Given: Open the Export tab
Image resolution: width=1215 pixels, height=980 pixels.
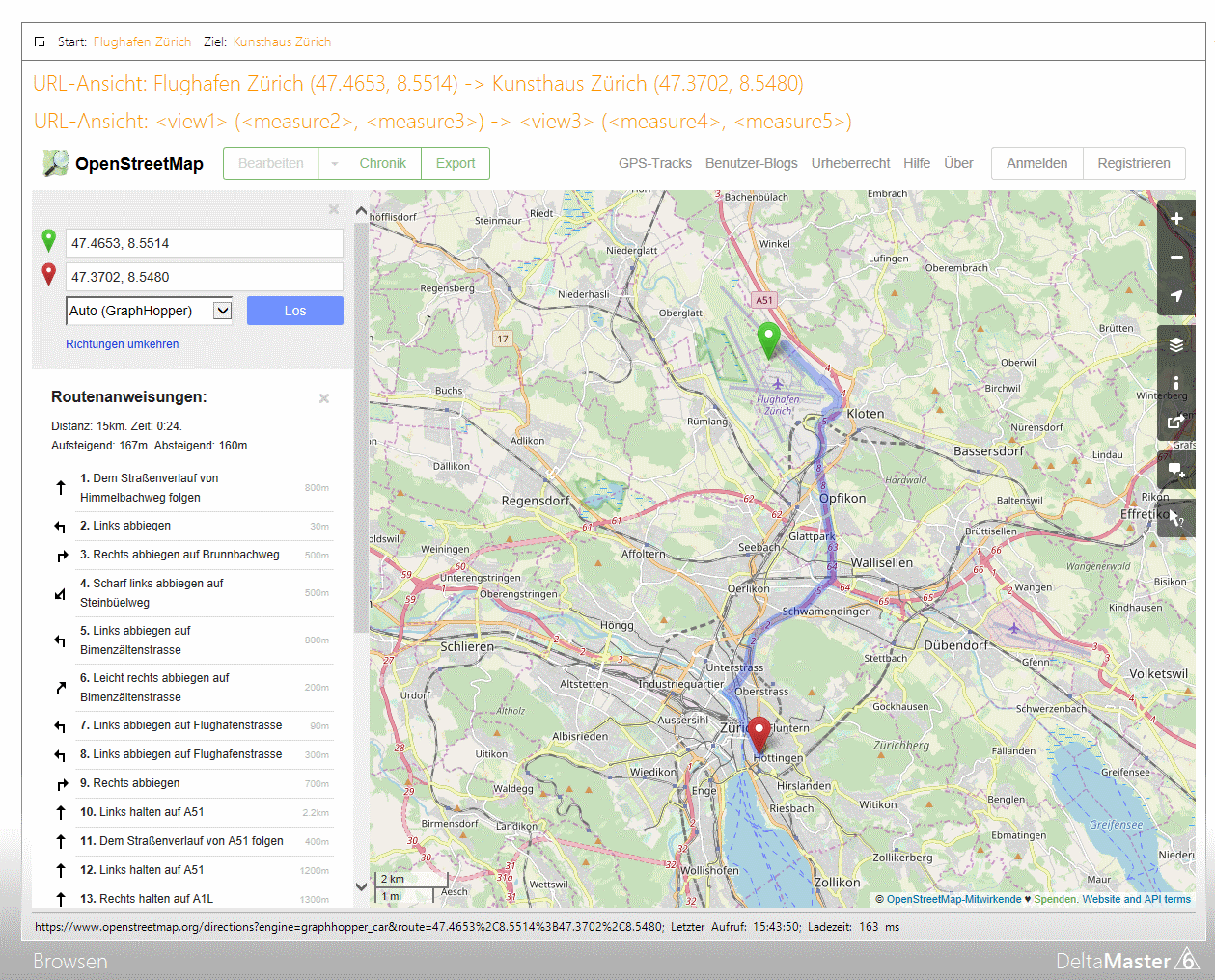Looking at the screenshot, I should (456, 164).
